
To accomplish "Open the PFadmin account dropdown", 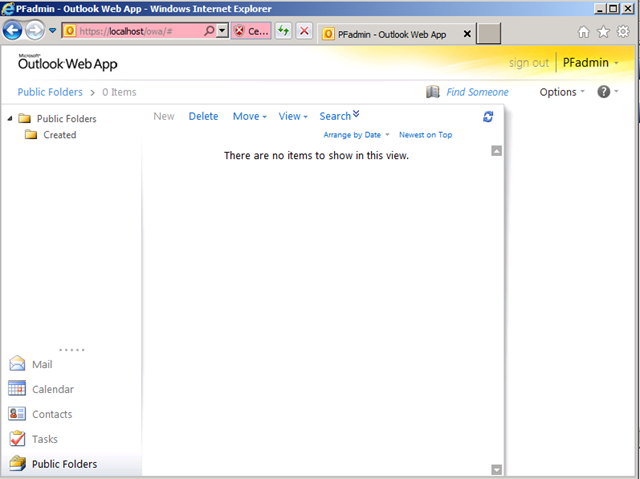I will click(590, 63).
